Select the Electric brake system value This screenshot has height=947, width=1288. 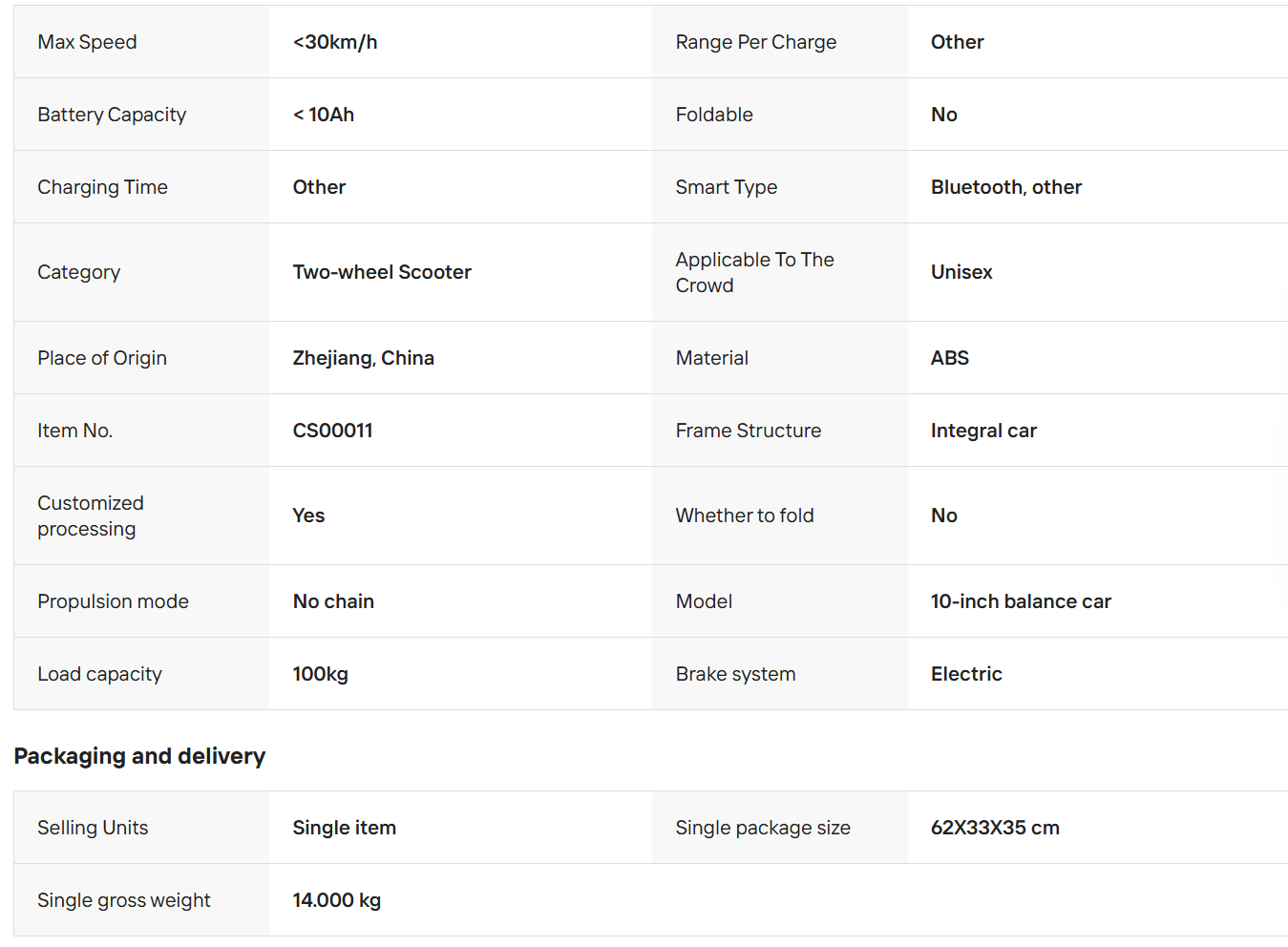(966, 674)
